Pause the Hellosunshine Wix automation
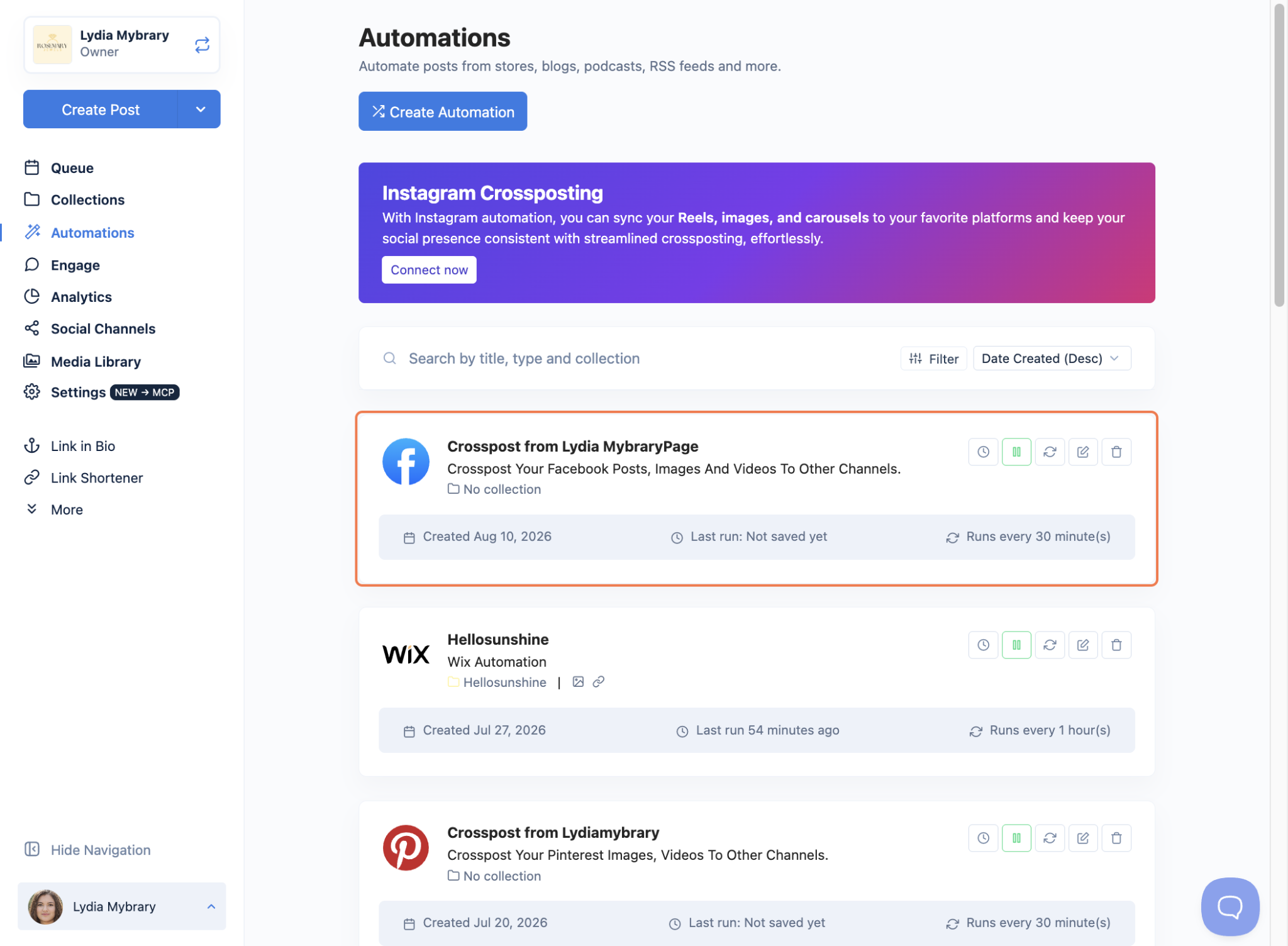Screen dimensions: 1288x946 (1016, 645)
